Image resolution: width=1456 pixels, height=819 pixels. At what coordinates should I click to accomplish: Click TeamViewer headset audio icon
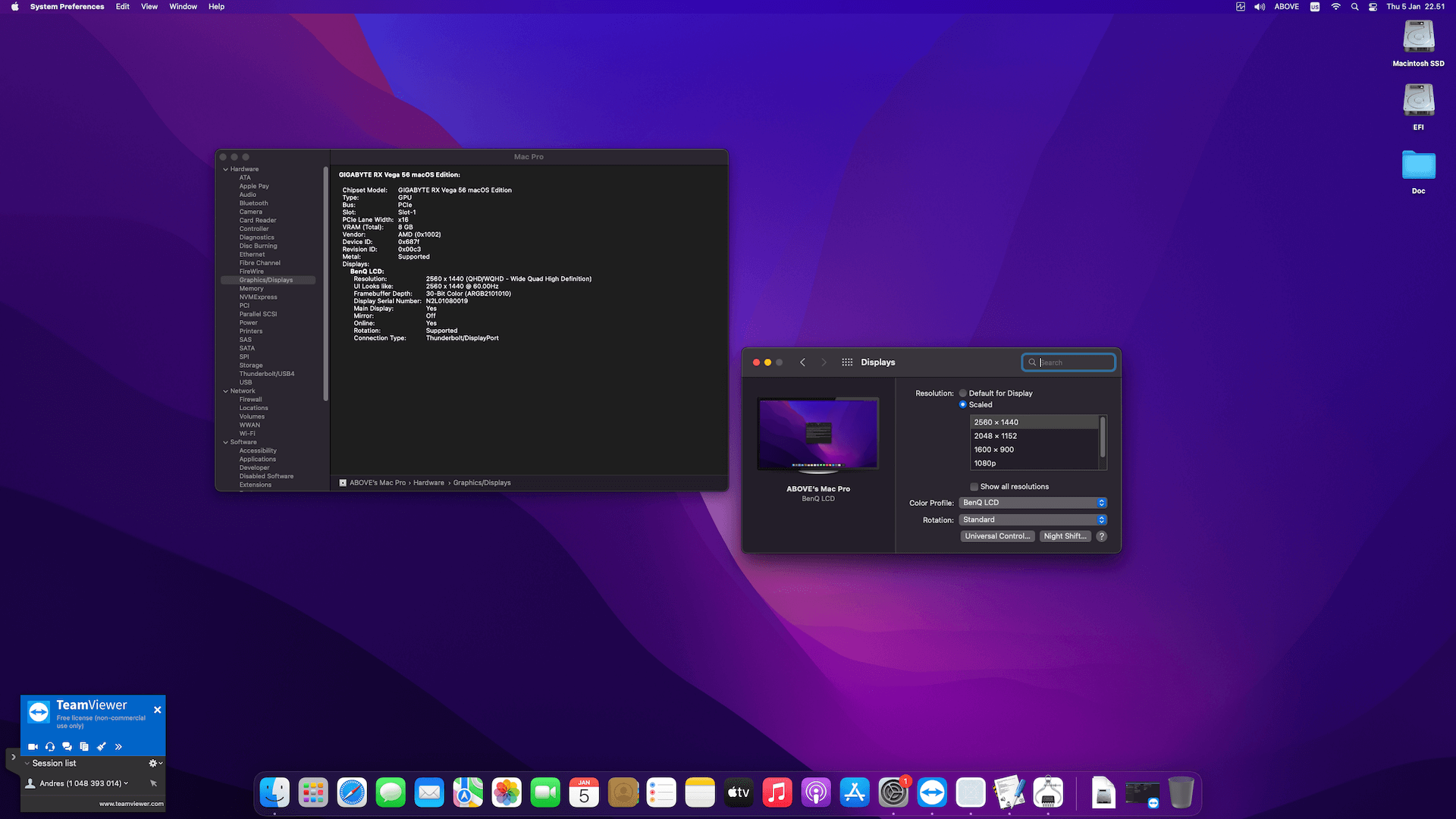coord(50,747)
